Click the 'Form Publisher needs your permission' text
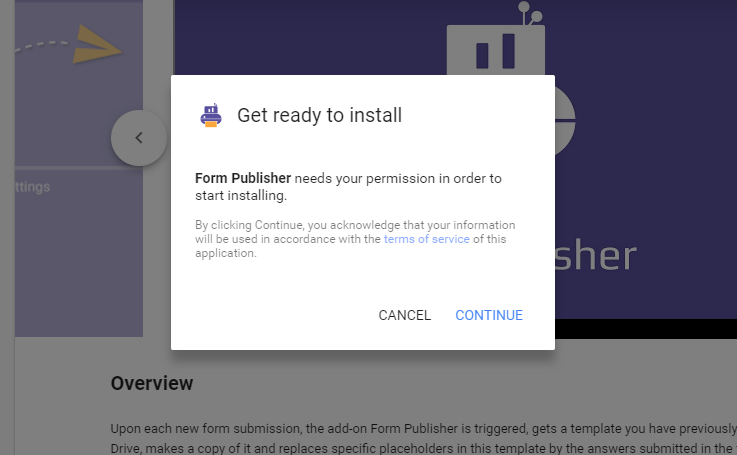Screen dimensions: 737x455 click(348, 187)
